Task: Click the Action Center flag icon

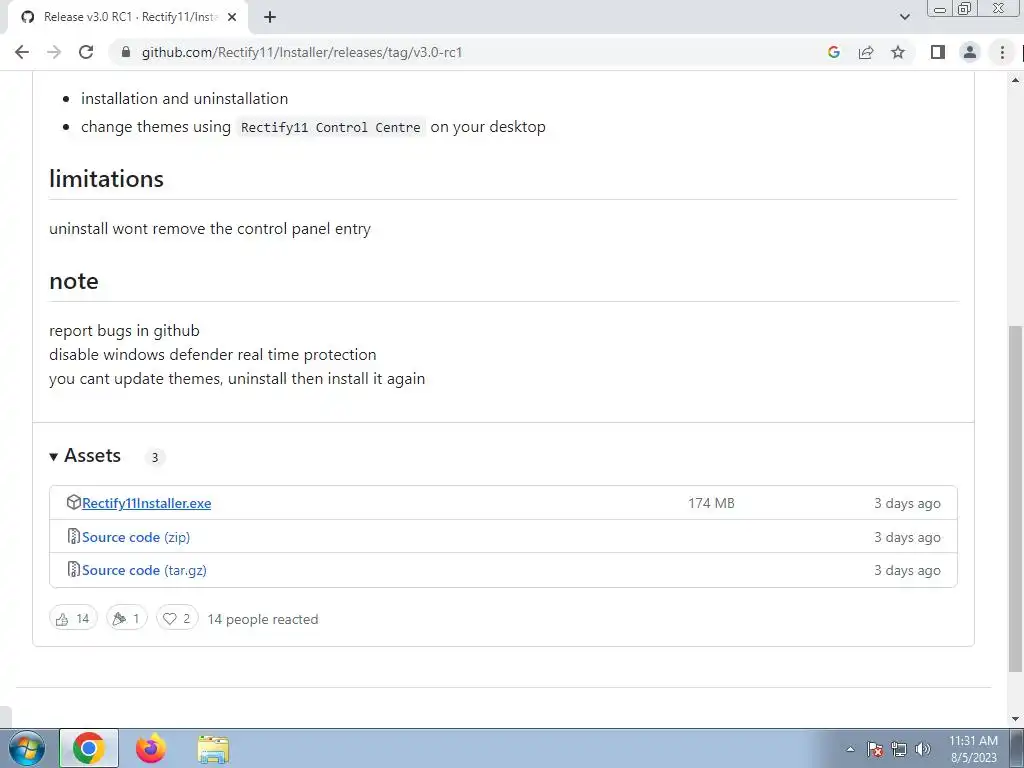Action: pos(875,750)
